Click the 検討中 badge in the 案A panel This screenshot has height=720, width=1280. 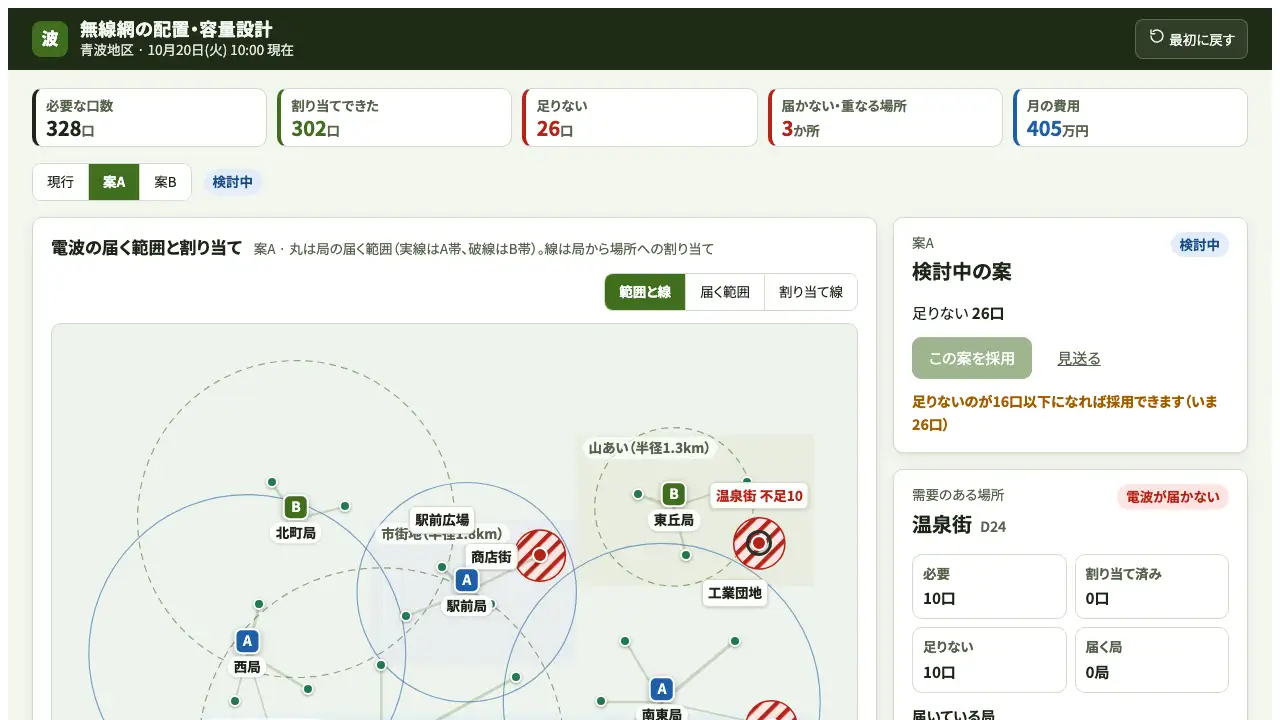point(1200,245)
